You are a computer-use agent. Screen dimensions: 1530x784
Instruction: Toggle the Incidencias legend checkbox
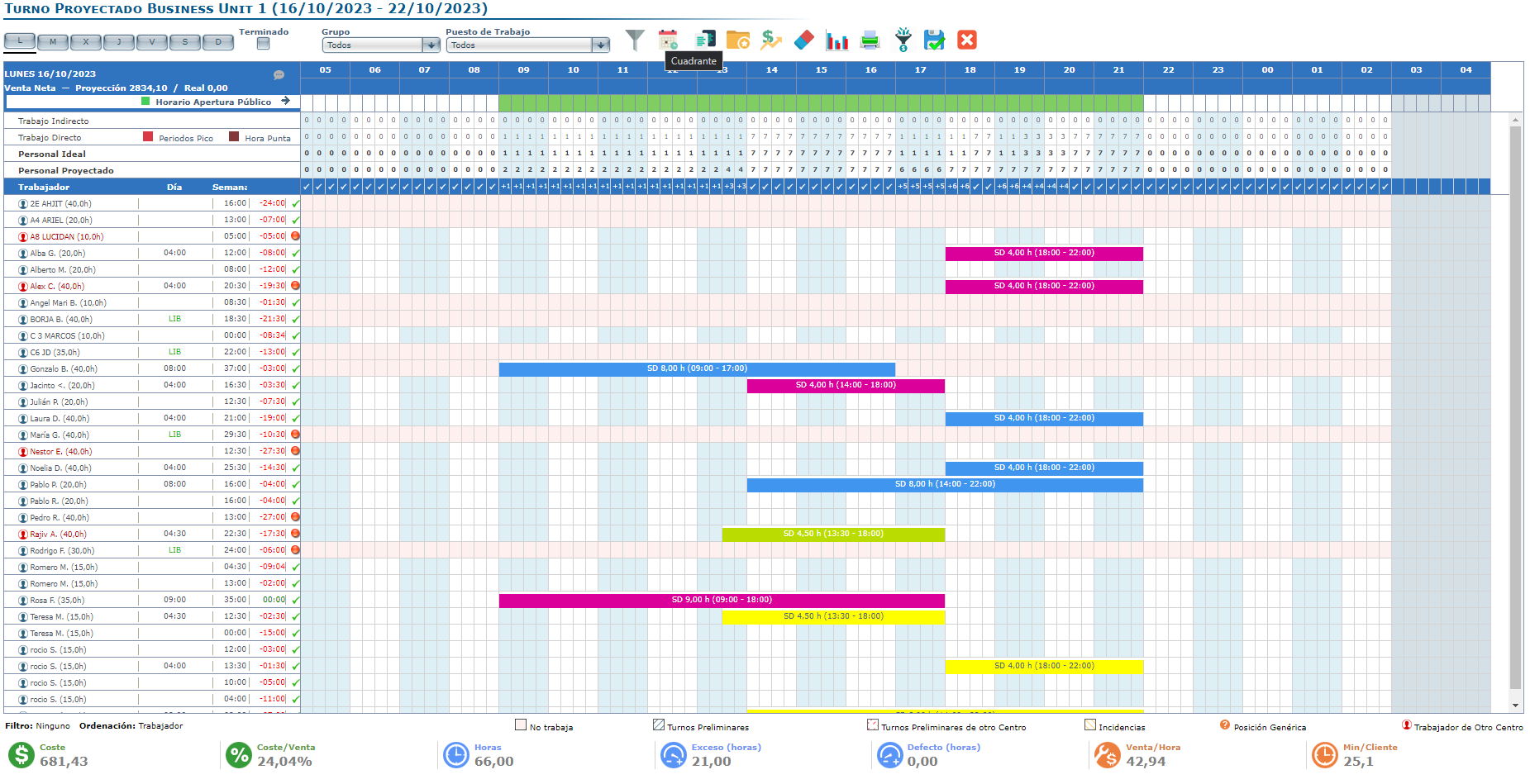[1089, 725]
